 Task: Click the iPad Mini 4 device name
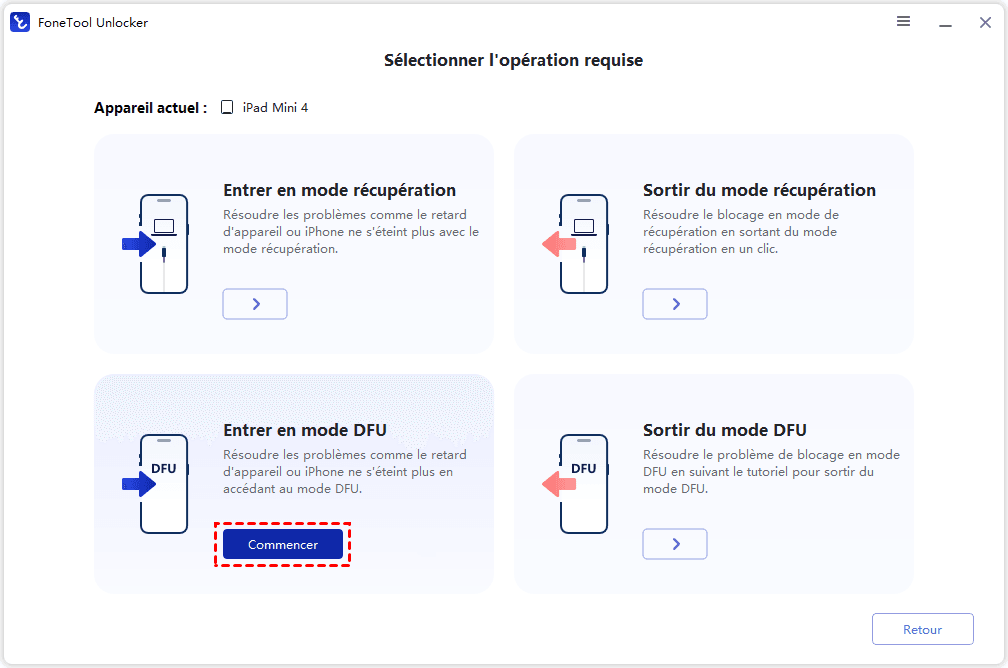pyautogui.click(x=275, y=107)
